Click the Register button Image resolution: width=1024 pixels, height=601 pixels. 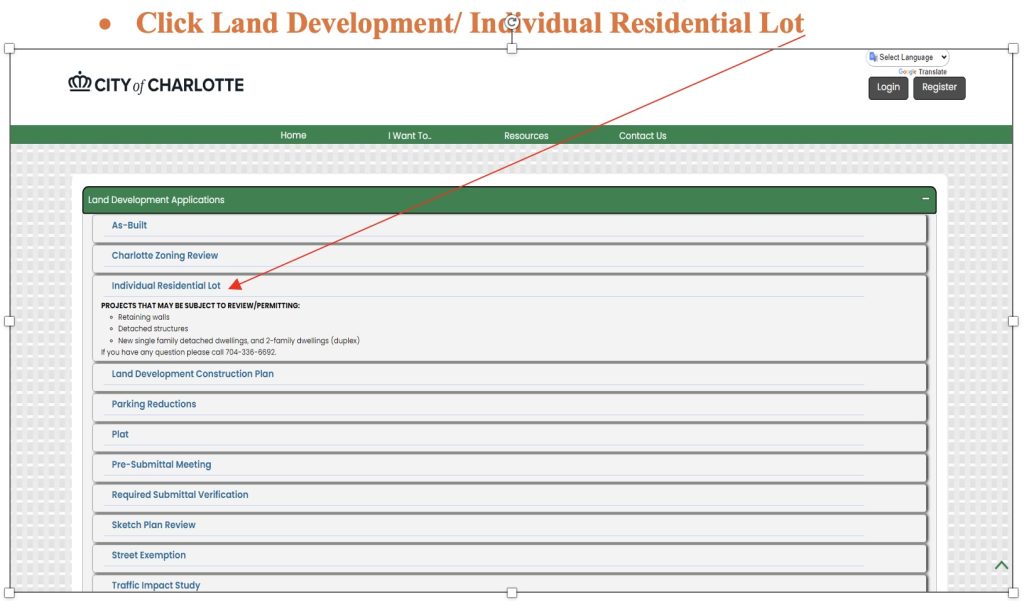[x=939, y=88]
